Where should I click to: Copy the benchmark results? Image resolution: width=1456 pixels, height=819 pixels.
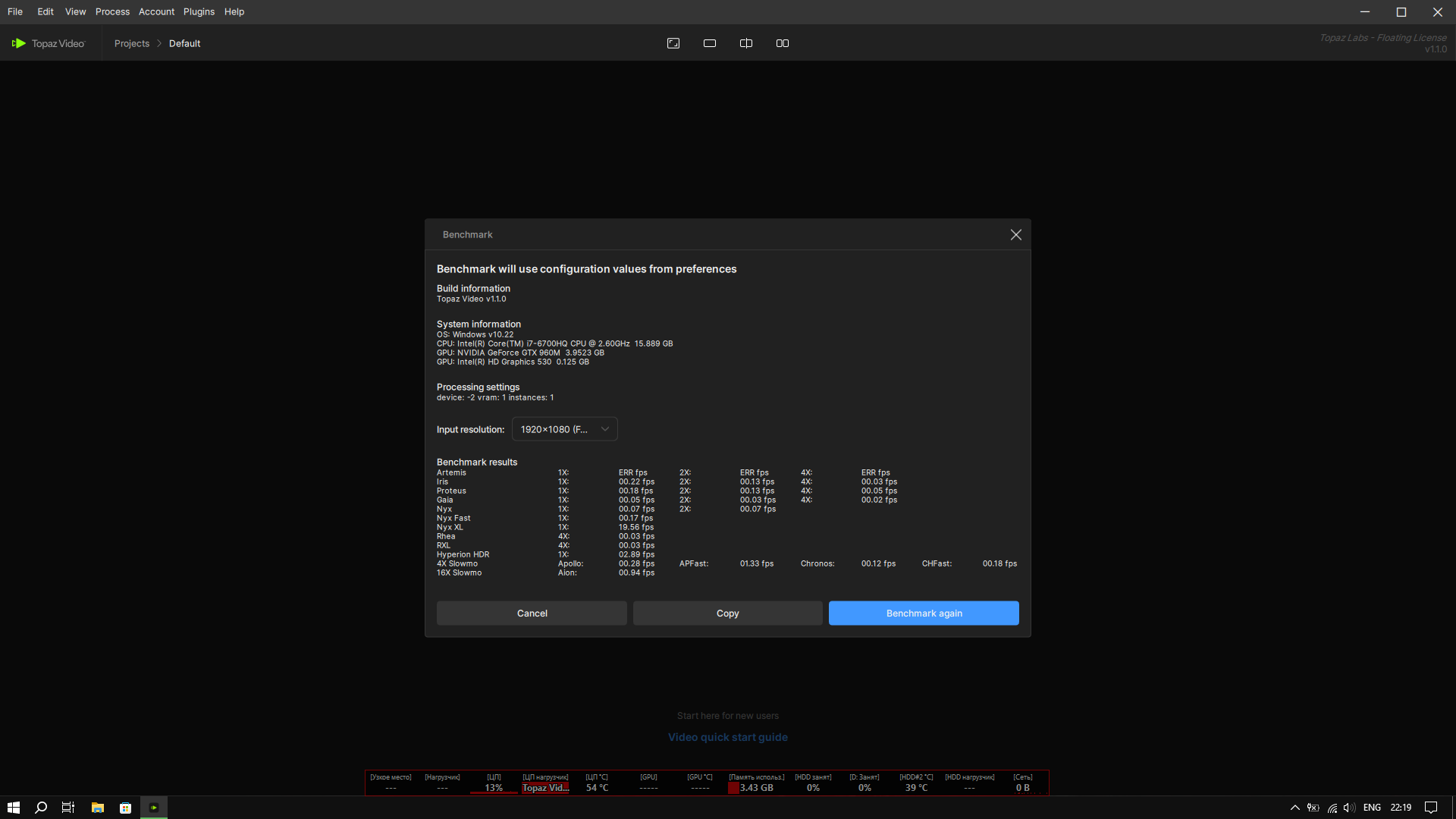pyautogui.click(x=727, y=613)
